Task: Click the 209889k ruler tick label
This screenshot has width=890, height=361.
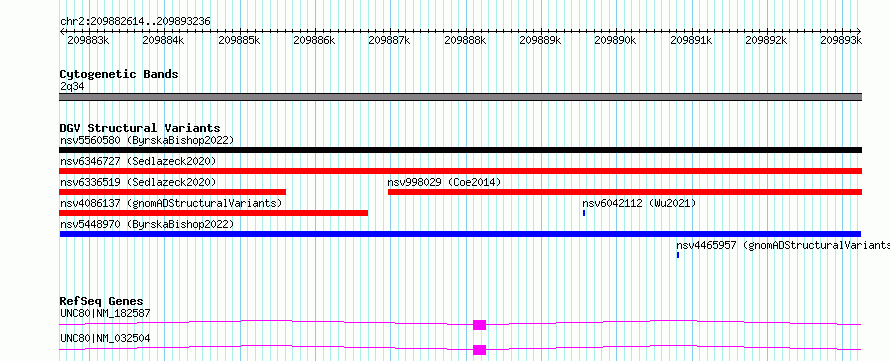Action: point(540,40)
